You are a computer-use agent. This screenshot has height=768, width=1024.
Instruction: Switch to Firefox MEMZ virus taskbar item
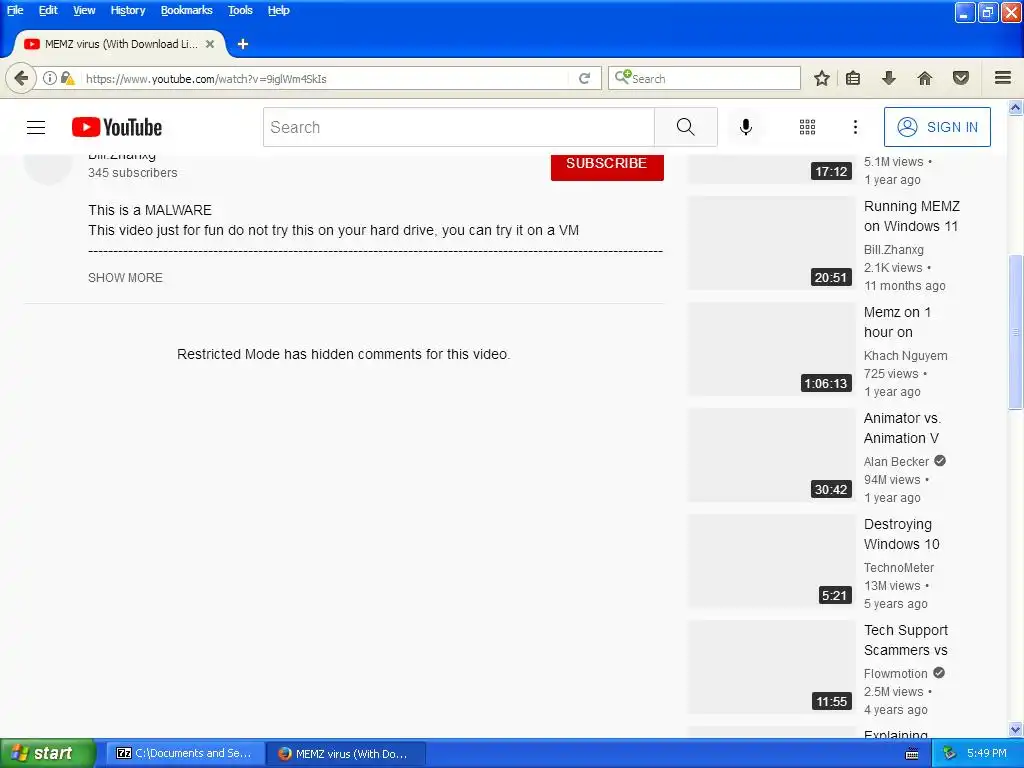coord(346,754)
